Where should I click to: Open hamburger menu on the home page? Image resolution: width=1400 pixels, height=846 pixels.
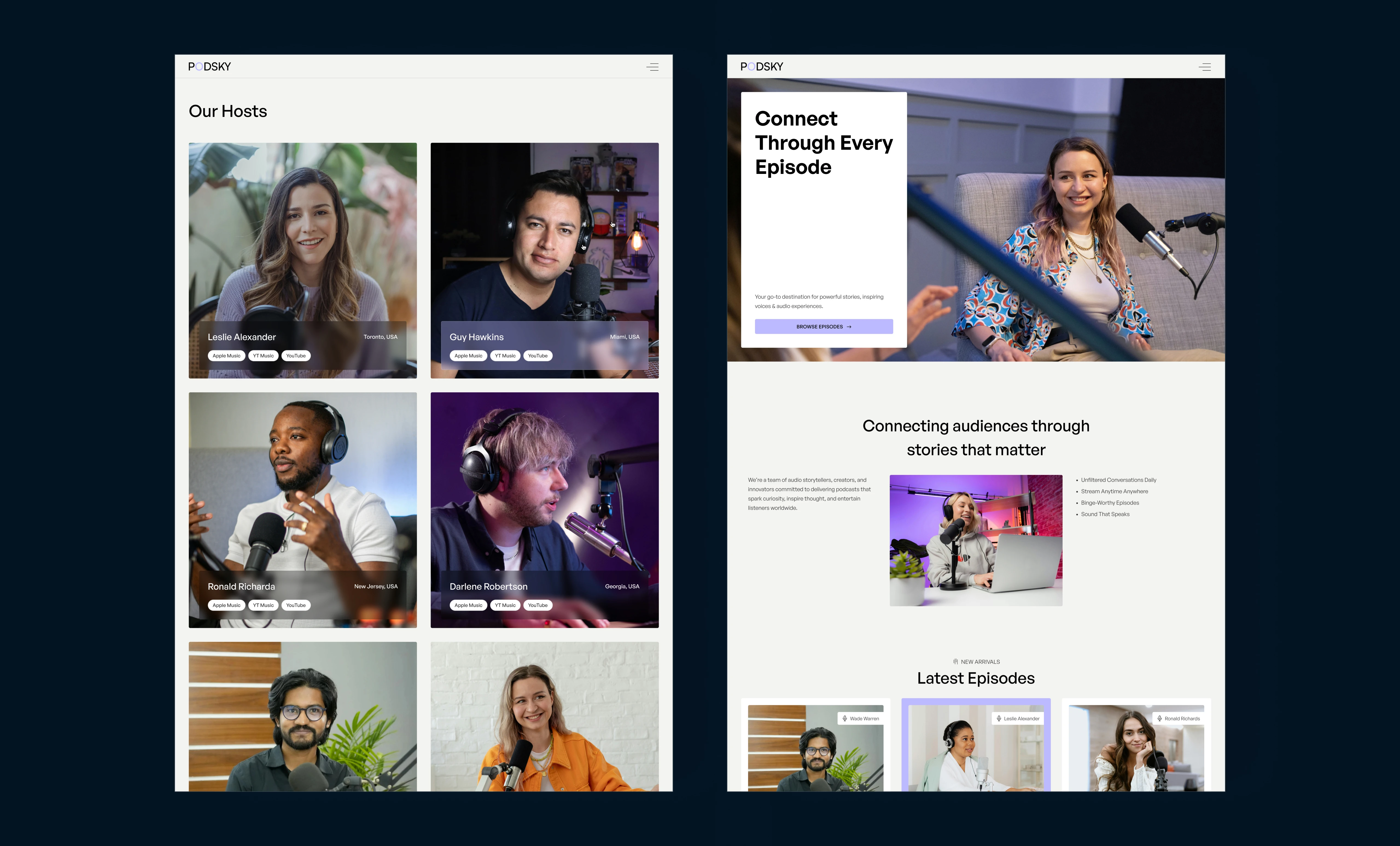[1204, 67]
